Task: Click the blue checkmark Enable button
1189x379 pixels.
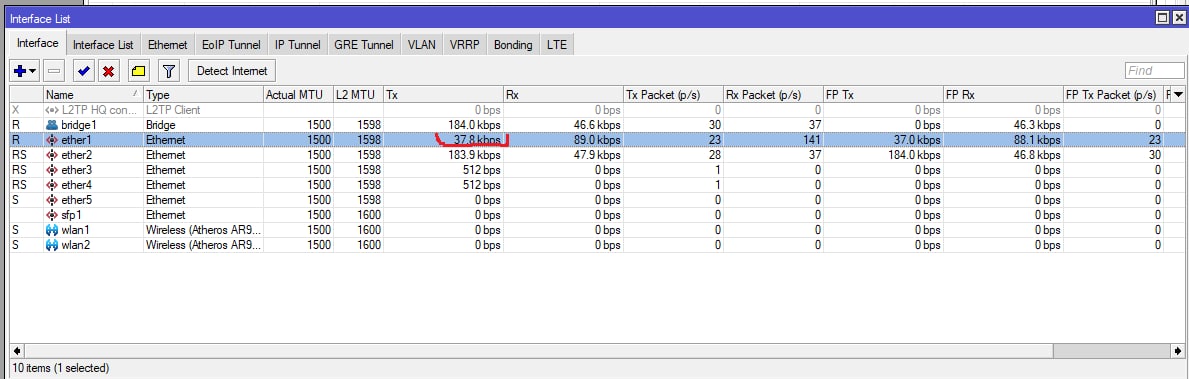Action: 83,70
